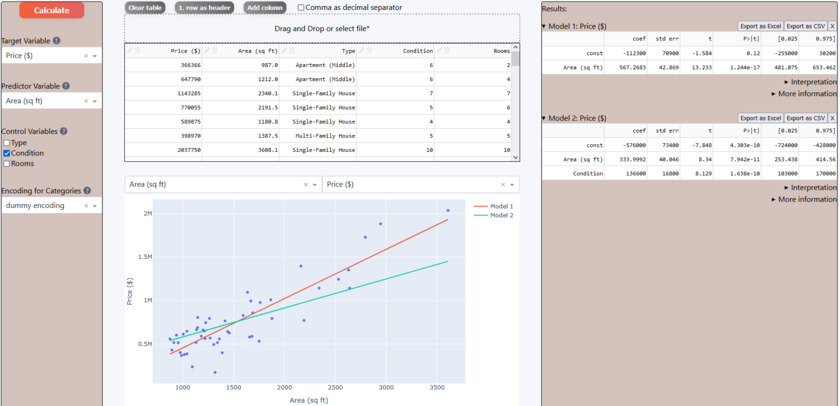Expand Interpretation under Model 1

tap(810, 82)
